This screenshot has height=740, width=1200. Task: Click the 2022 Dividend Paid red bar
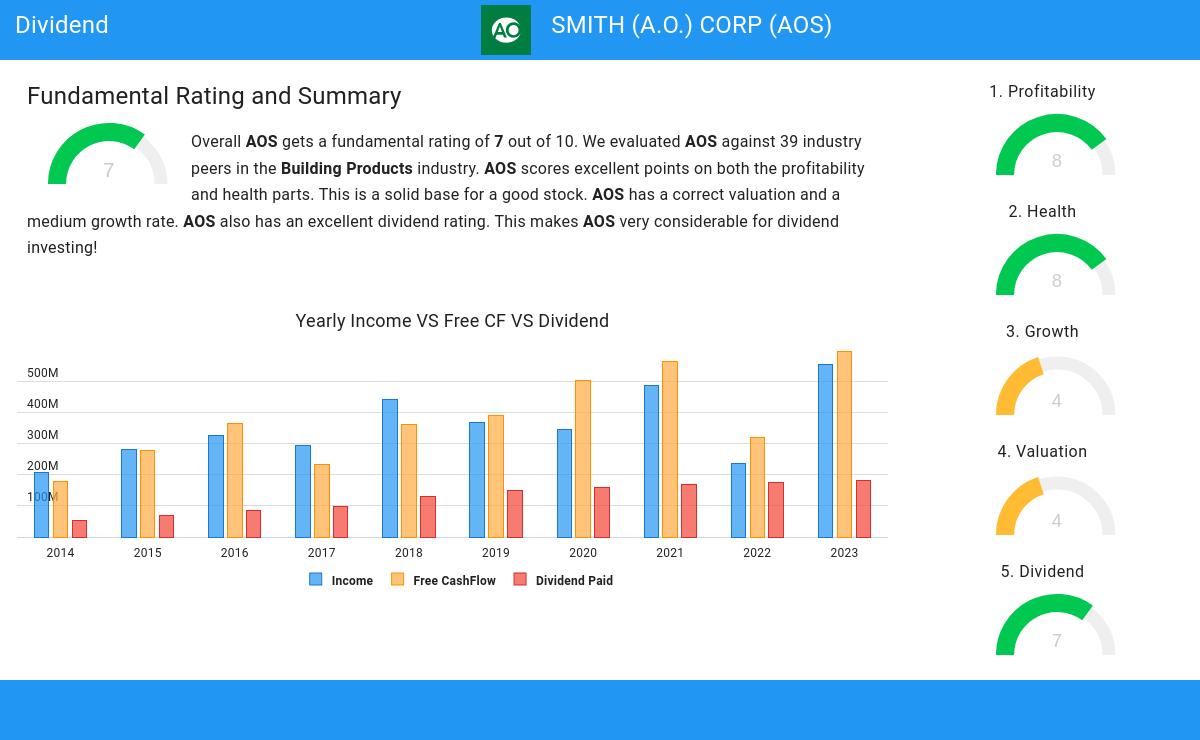tap(776, 510)
